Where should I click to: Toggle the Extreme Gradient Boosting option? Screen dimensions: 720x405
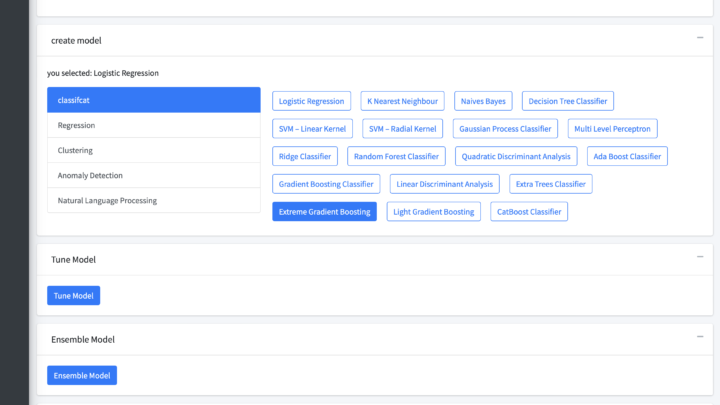(324, 211)
